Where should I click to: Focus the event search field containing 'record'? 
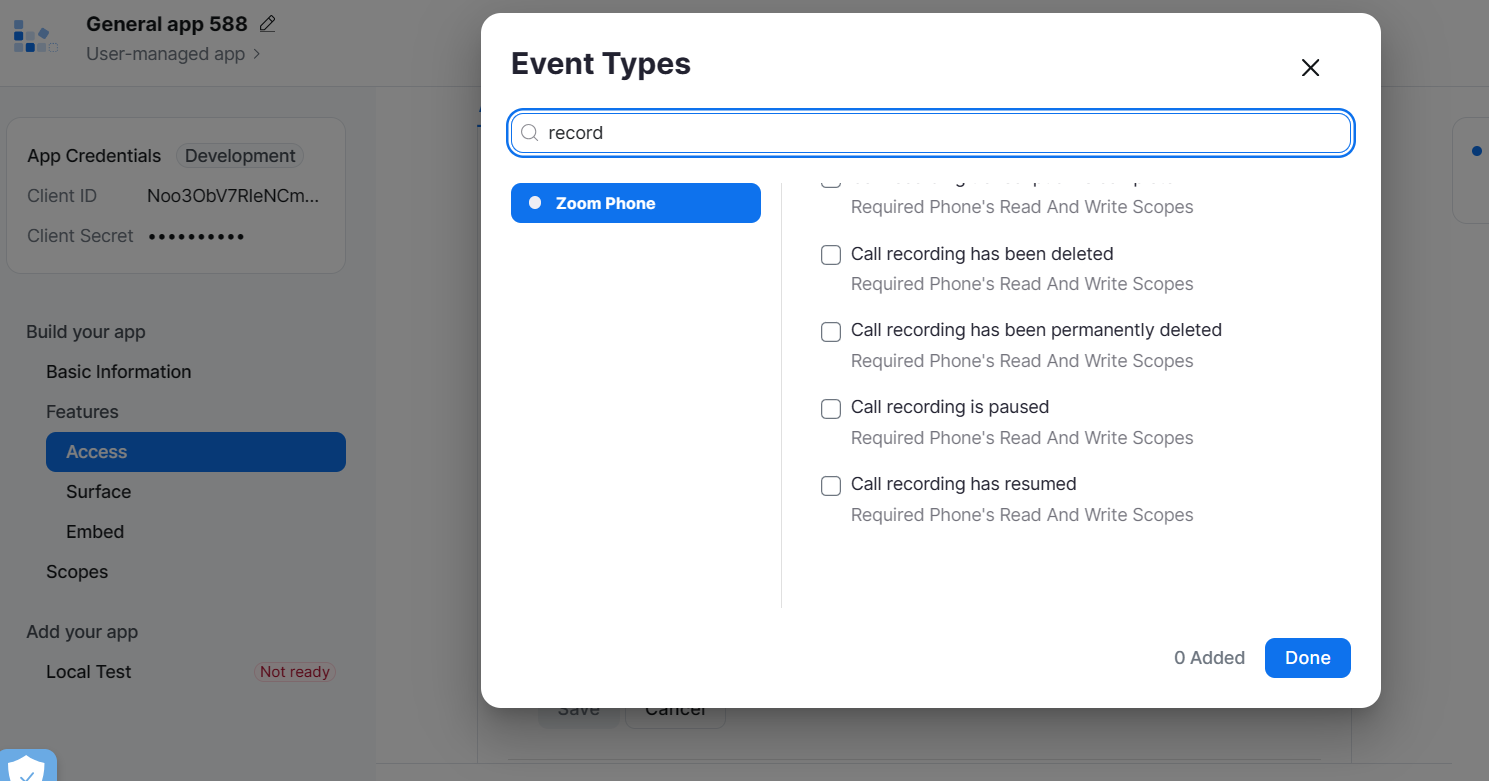[x=931, y=133]
